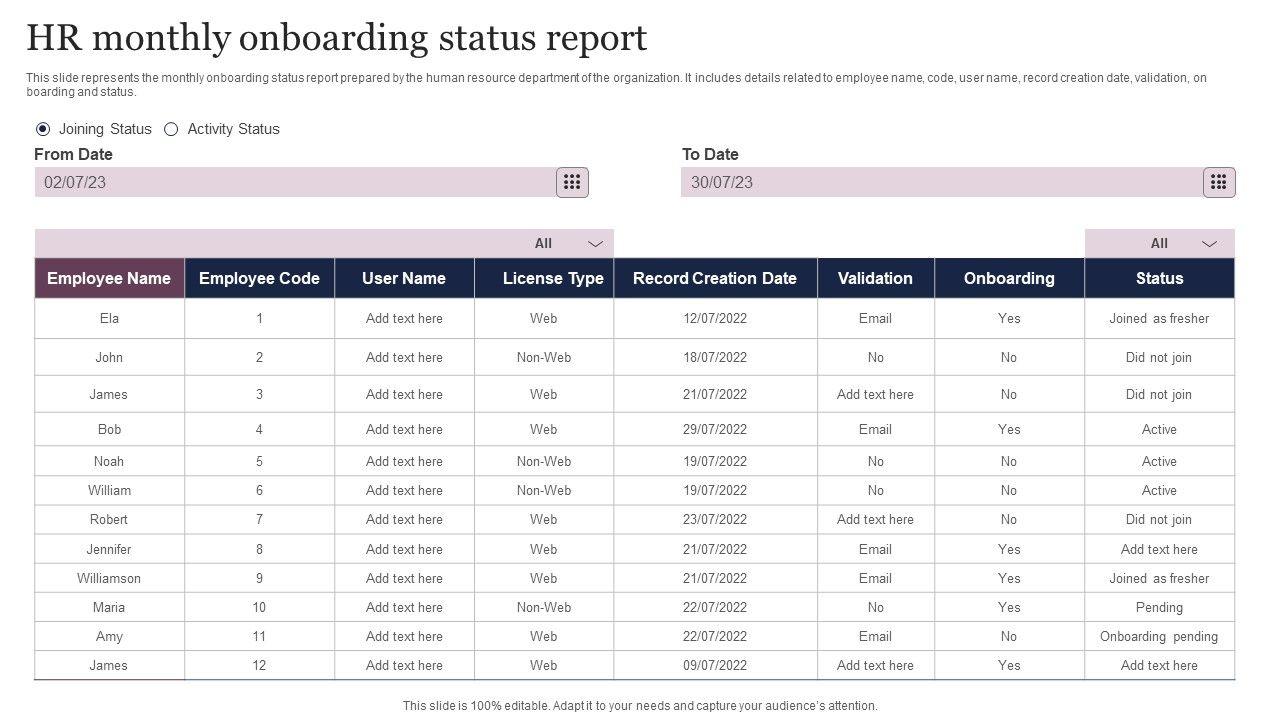
Task: Expand the License Type 'All' filter dropdown
Action: [595, 244]
